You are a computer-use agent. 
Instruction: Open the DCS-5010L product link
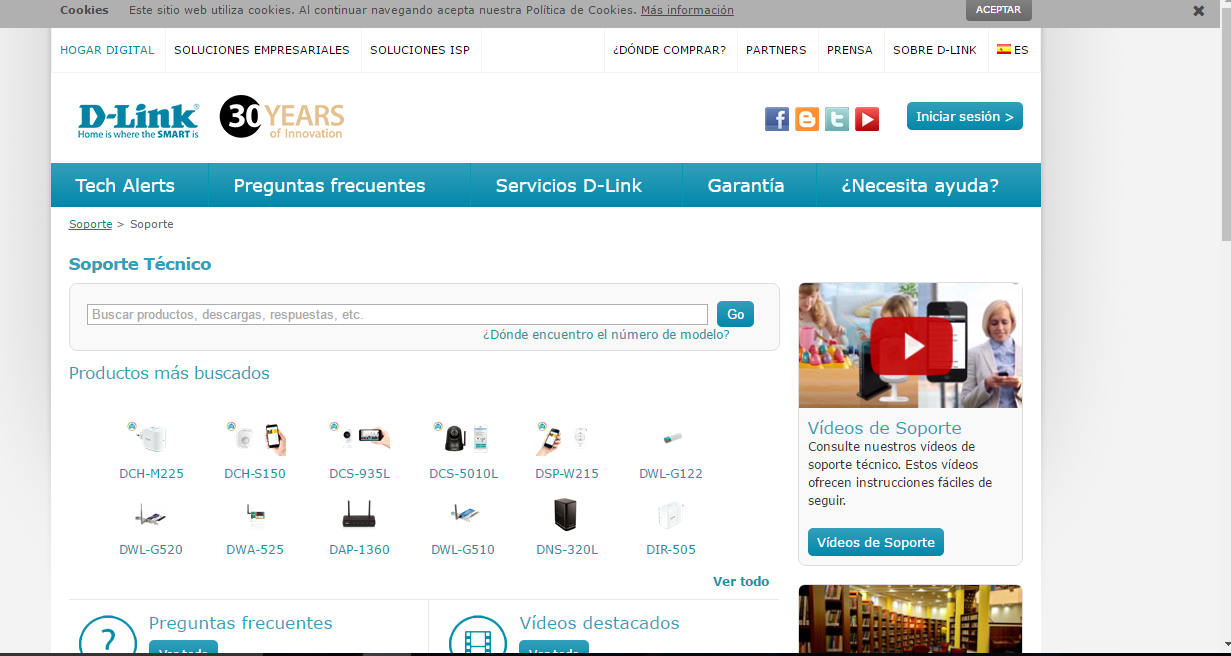click(463, 474)
